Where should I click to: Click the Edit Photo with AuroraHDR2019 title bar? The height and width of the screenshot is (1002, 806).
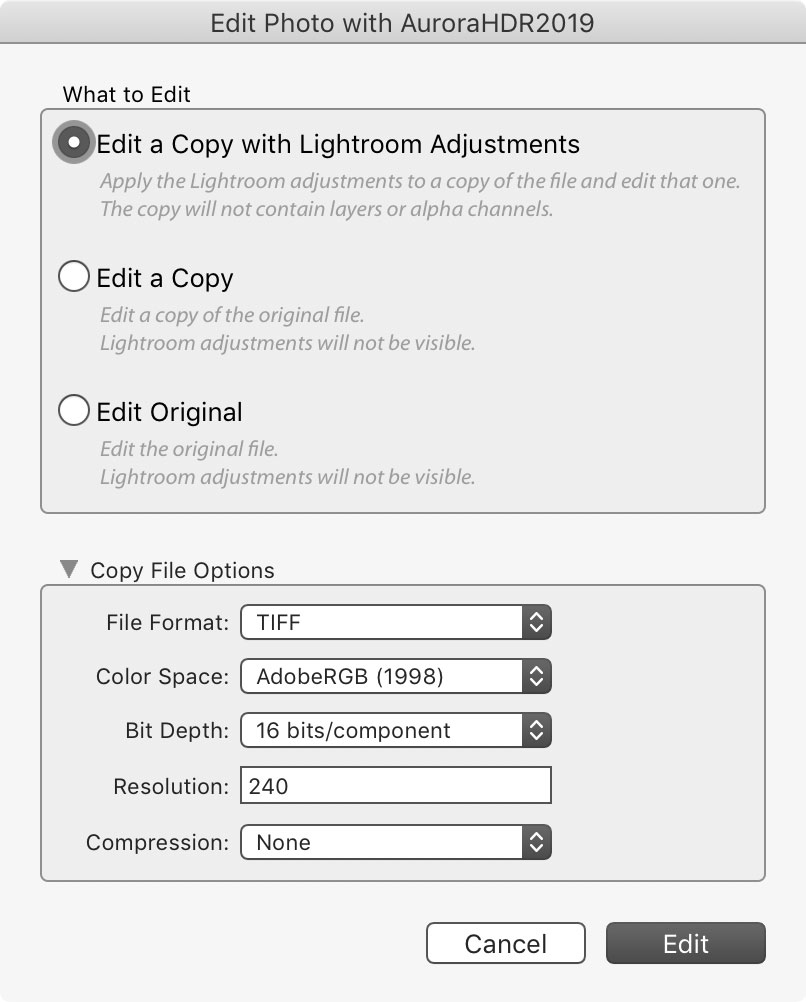(403, 22)
